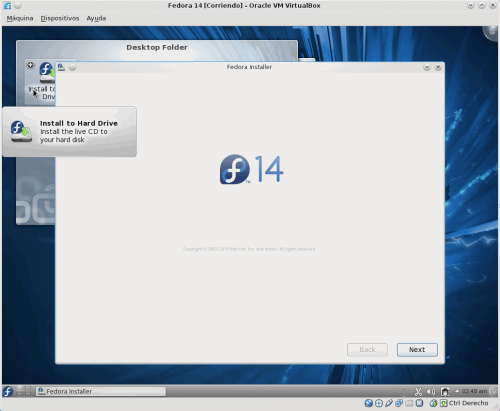This screenshot has height=411, width=500.
Task: Click the 02:48 am clock
Action: [x=474, y=391]
